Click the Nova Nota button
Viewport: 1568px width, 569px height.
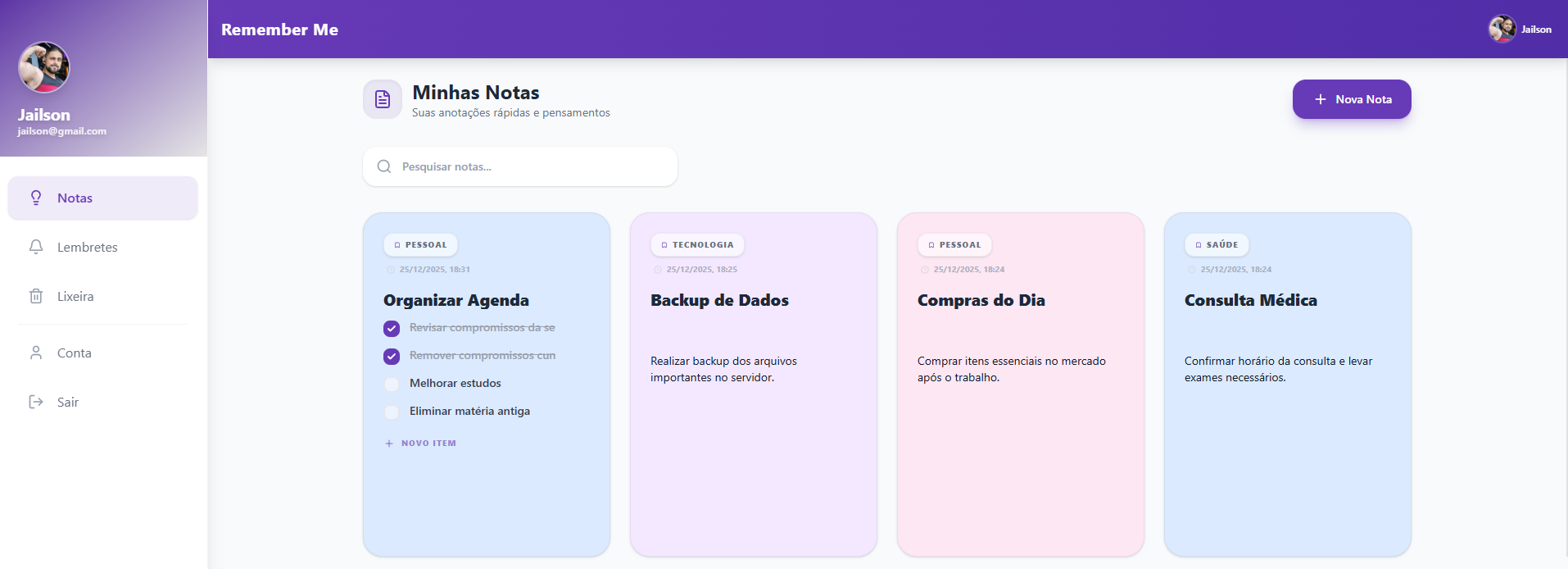(x=1352, y=99)
